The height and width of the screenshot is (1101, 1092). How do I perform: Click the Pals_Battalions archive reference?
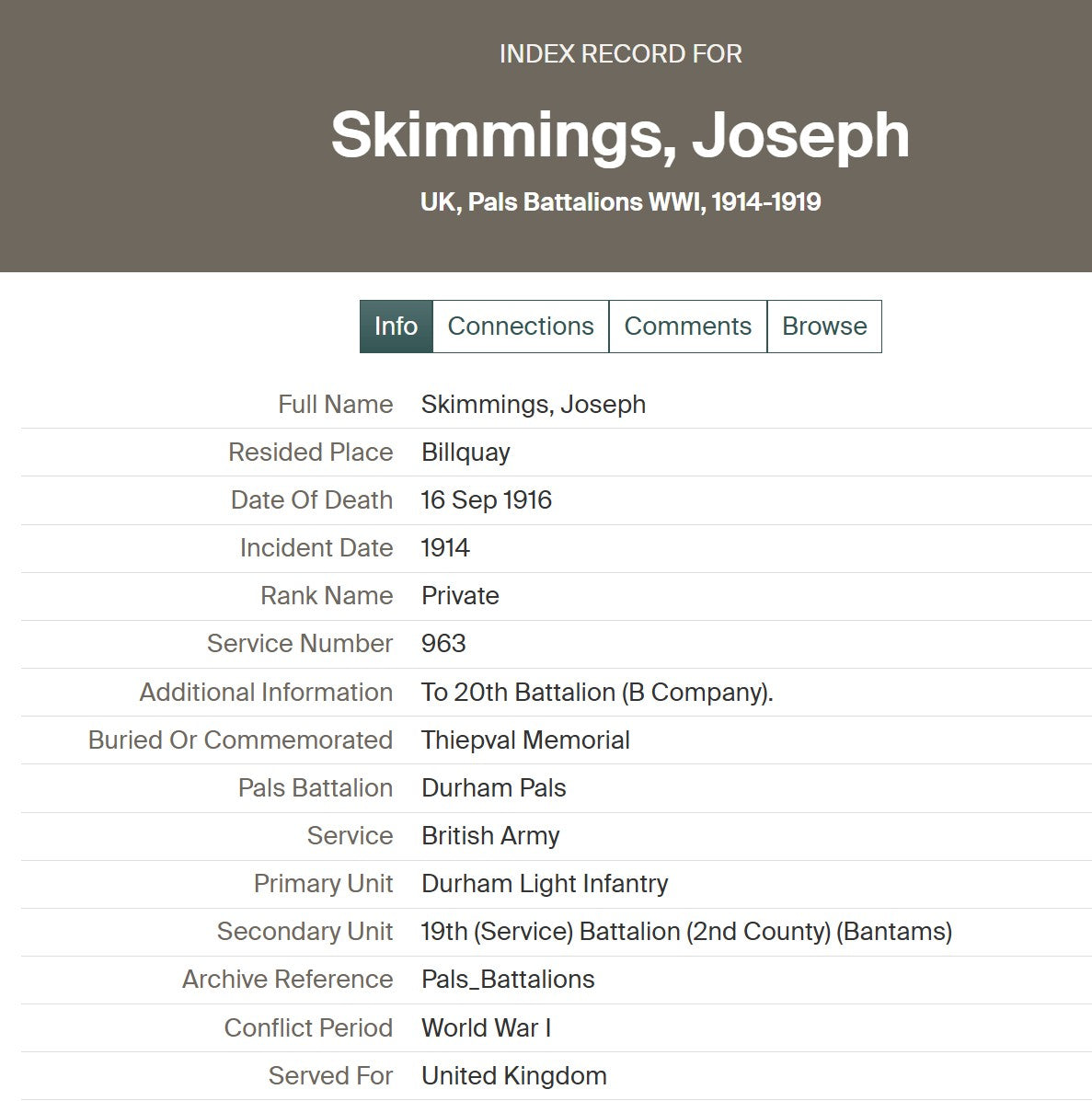[508, 980]
